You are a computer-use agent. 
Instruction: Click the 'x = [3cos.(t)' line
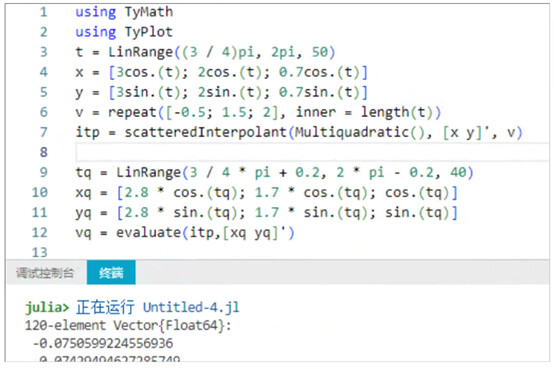pyautogui.click(x=222, y=72)
